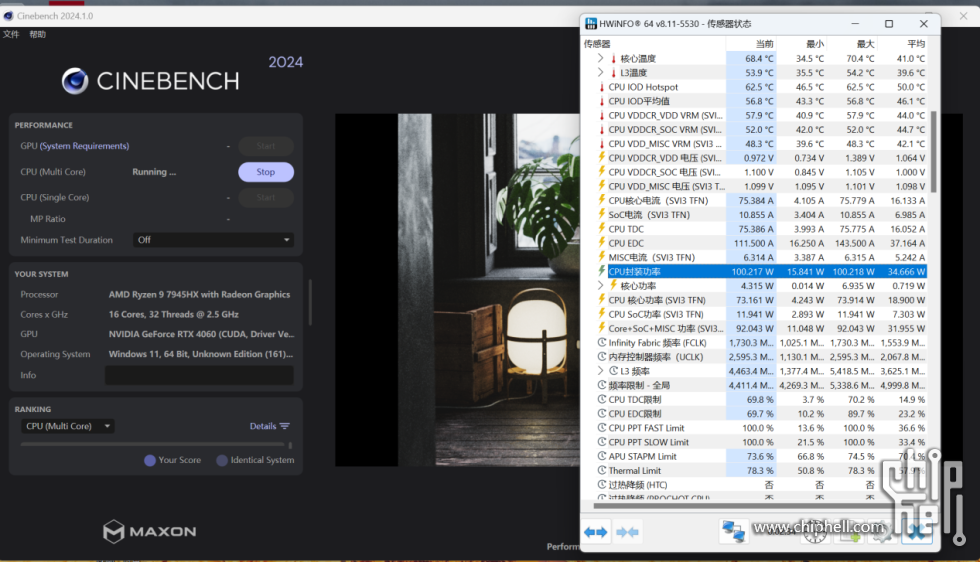
Task: Click the Cinebench sphere logo icon
Action: point(74,81)
